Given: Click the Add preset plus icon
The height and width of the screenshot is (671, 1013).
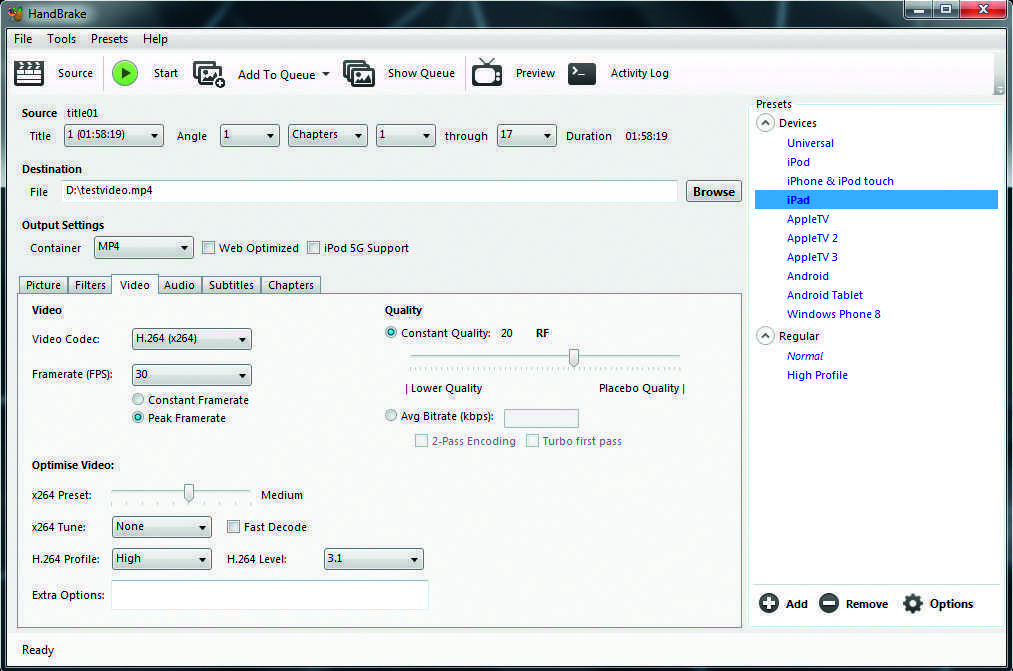Looking at the screenshot, I should pos(769,603).
